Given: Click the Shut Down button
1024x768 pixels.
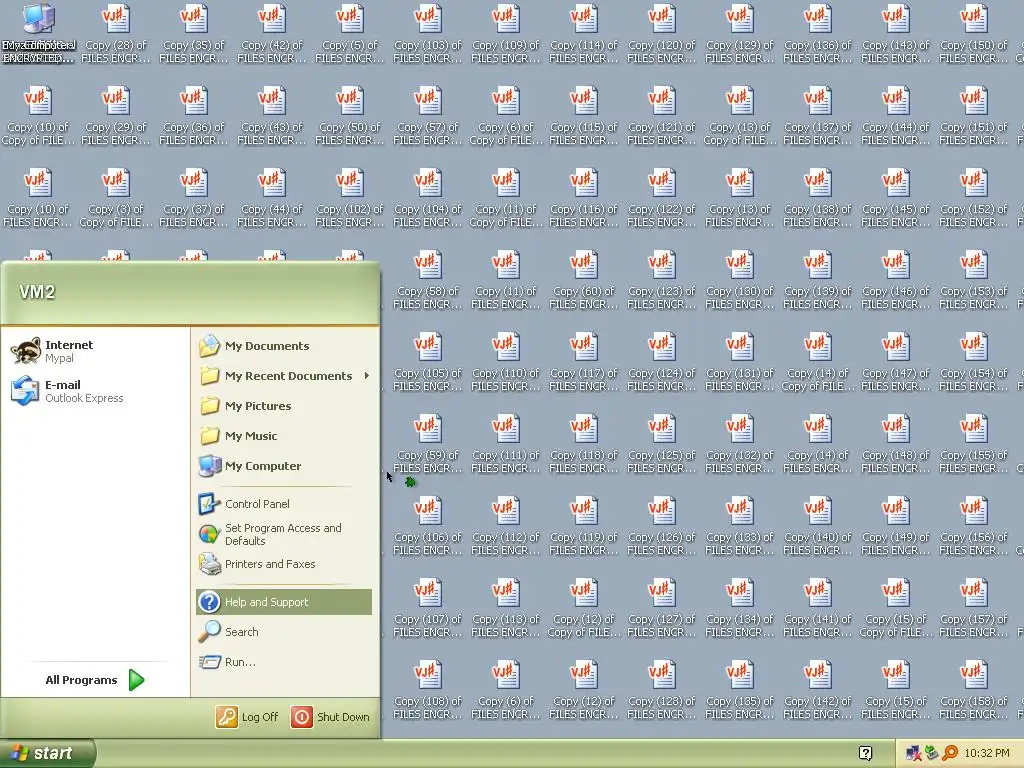Looking at the screenshot, I should [x=330, y=716].
